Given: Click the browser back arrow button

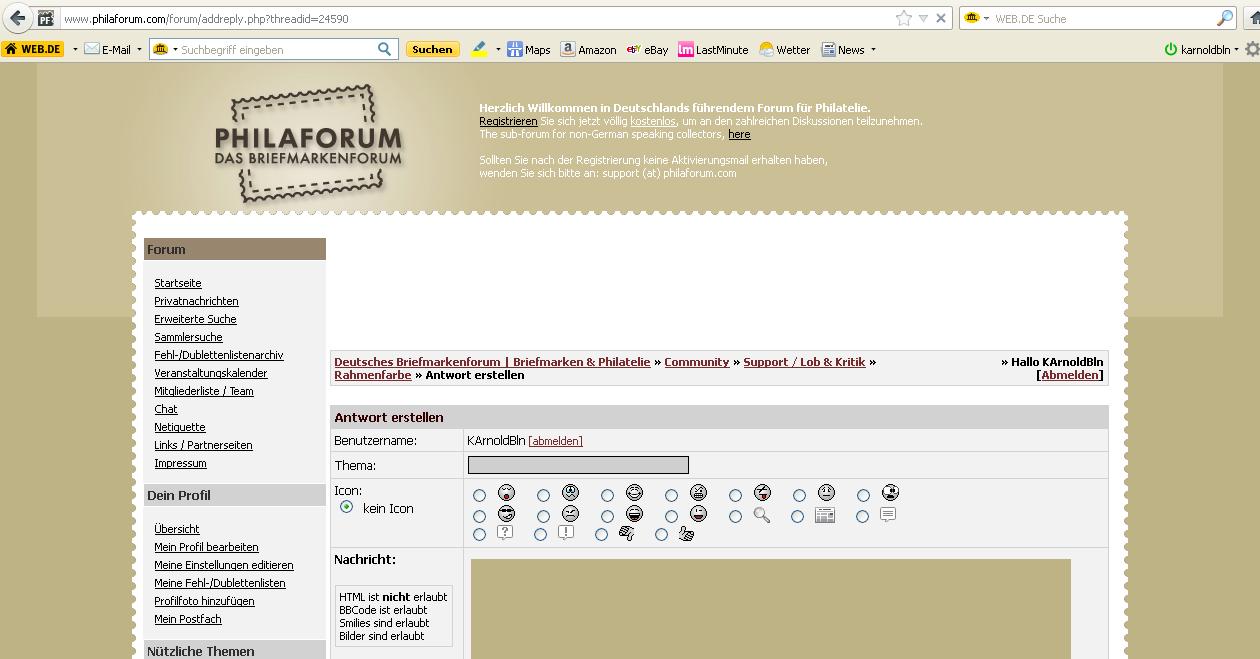Looking at the screenshot, I should point(17,18).
